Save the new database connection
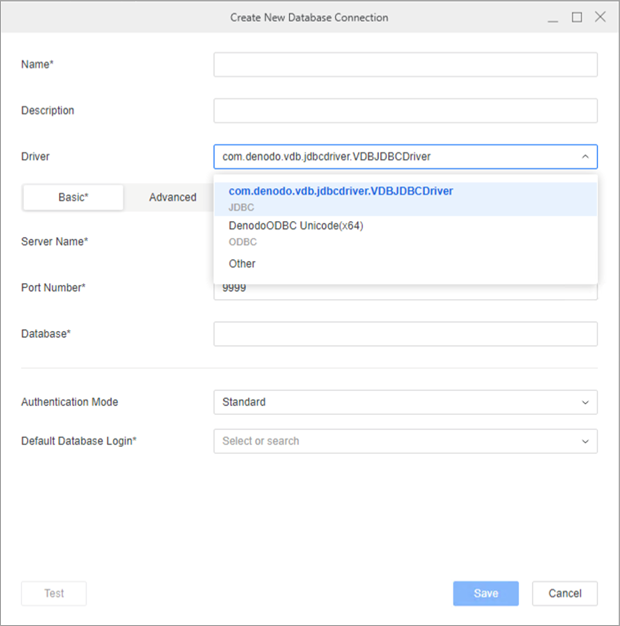Screen dimensions: 620x626 point(486,593)
